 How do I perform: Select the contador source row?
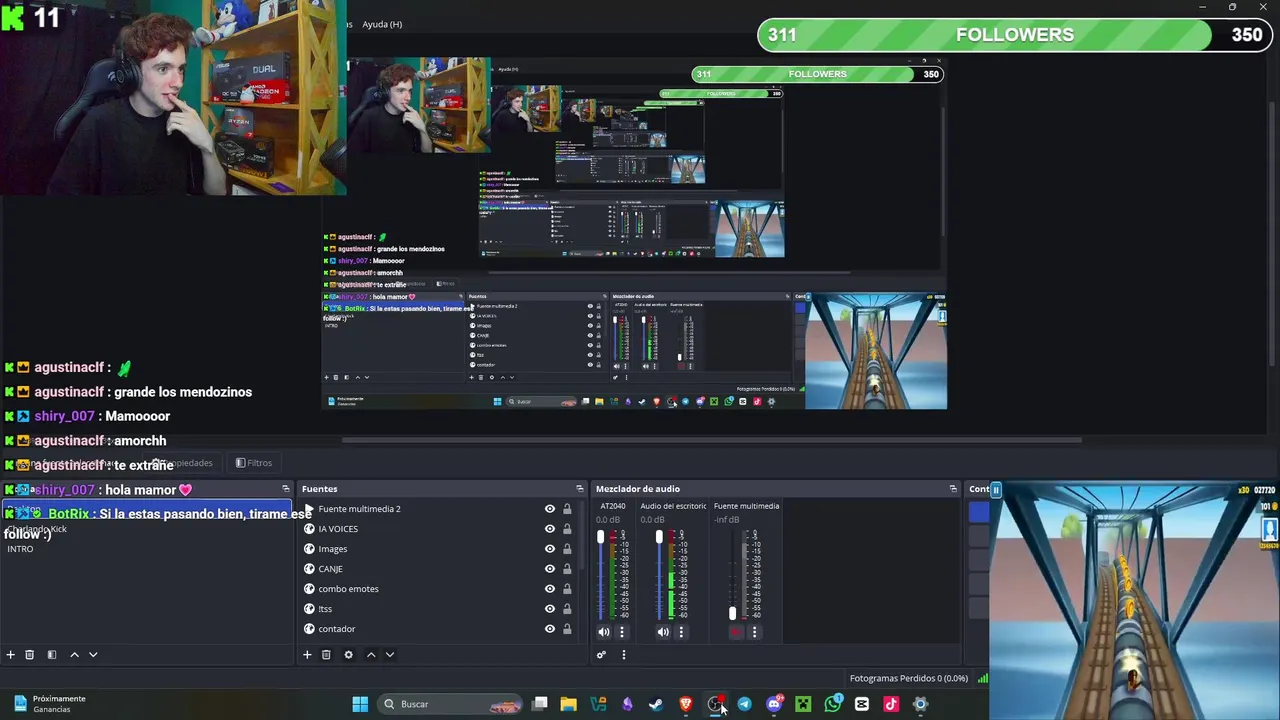[x=440, y=629]
